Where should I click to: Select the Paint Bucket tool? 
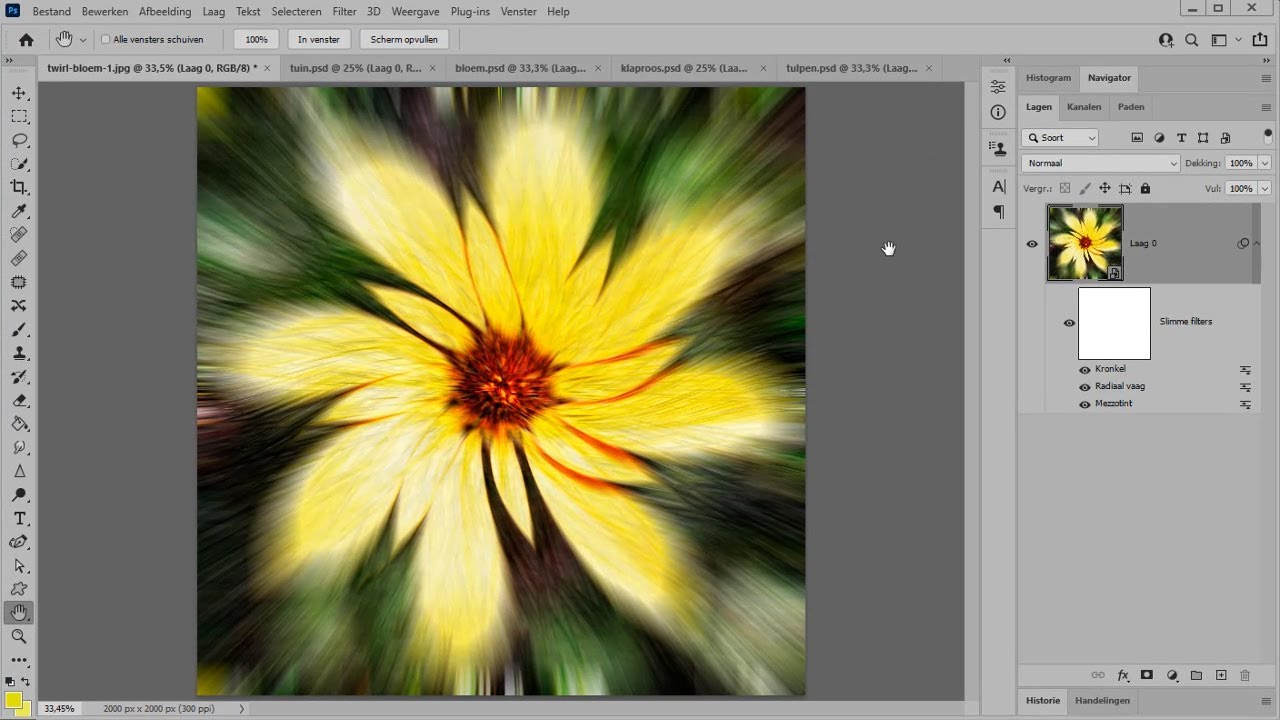coord(19,424)
